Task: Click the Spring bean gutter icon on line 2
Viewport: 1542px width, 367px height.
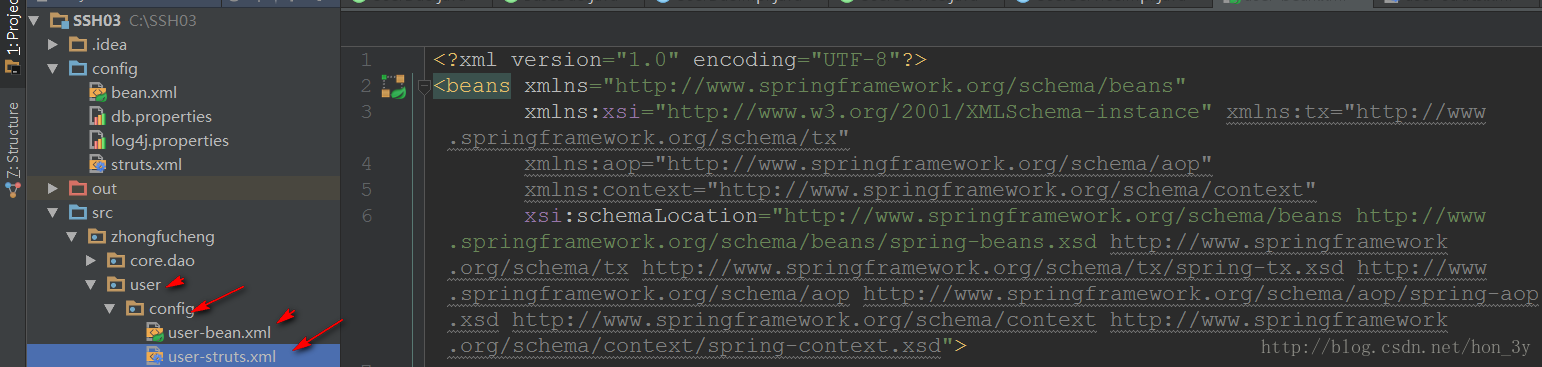Action: [393, 86]
